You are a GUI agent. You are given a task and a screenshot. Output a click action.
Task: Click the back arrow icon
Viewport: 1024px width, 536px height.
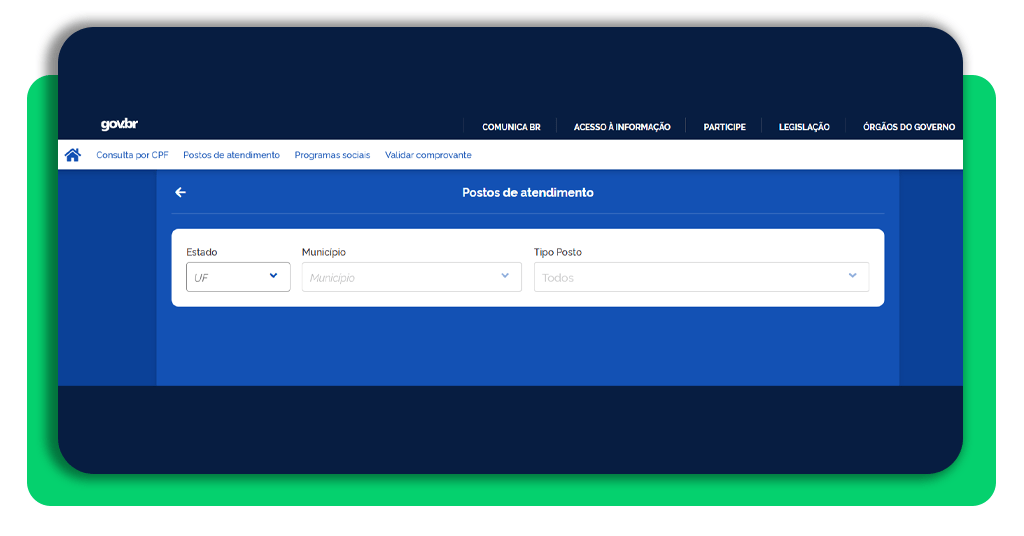click(x=180, y=193)
